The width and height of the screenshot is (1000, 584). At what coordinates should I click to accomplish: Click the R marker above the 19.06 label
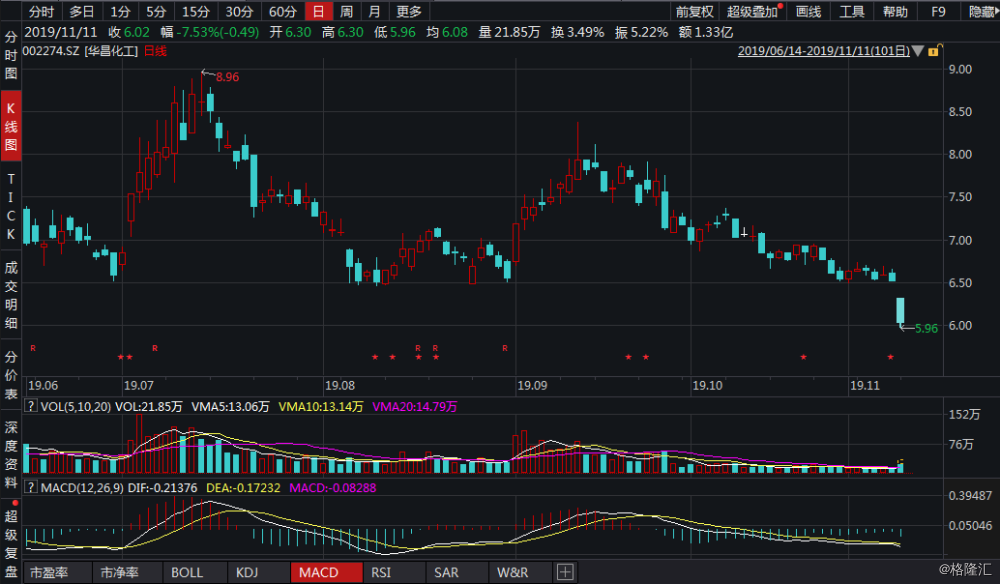[33, 348]
